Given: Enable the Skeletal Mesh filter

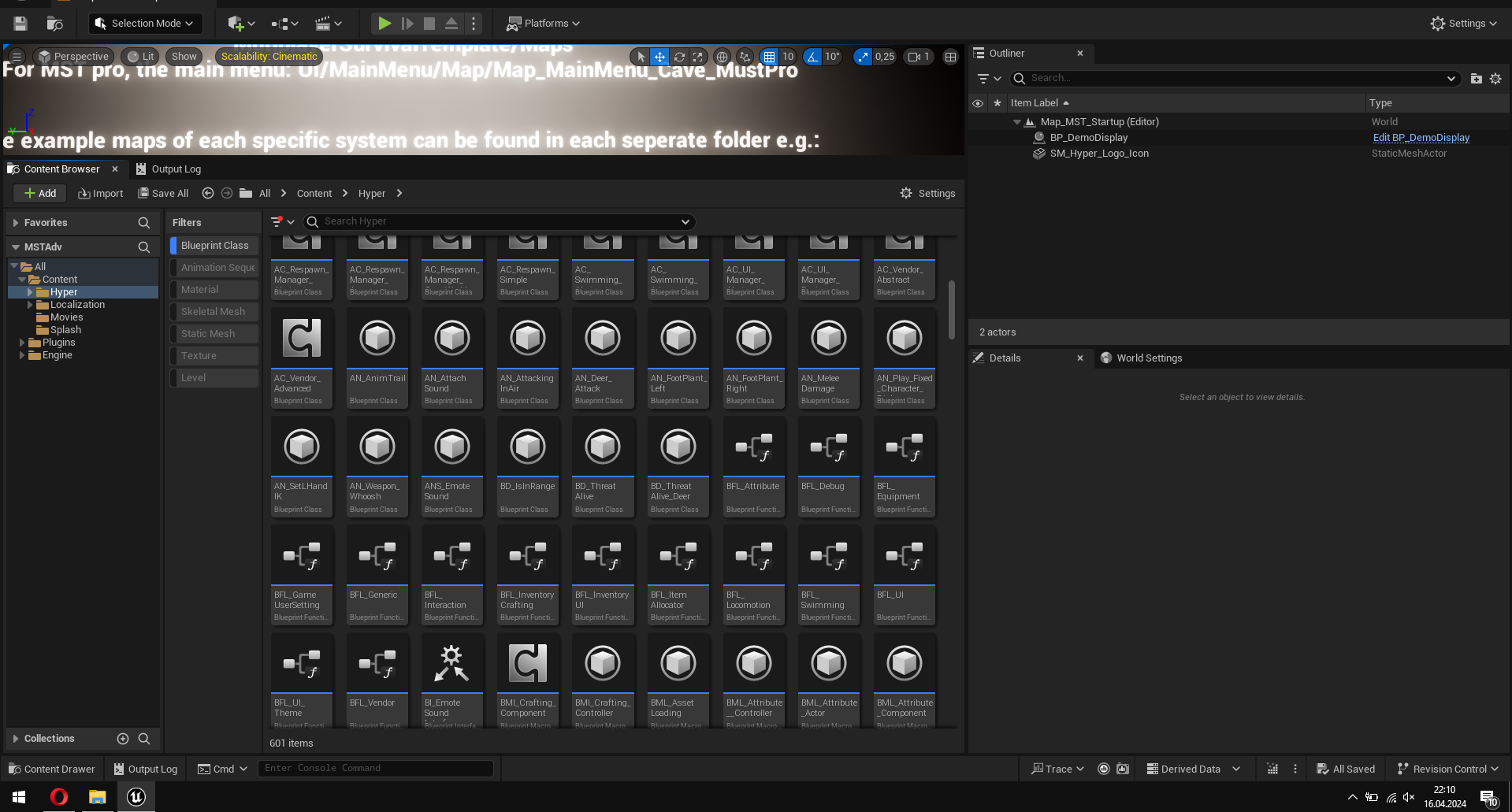Looking at the screenshot, I should [x=214, y=312].
